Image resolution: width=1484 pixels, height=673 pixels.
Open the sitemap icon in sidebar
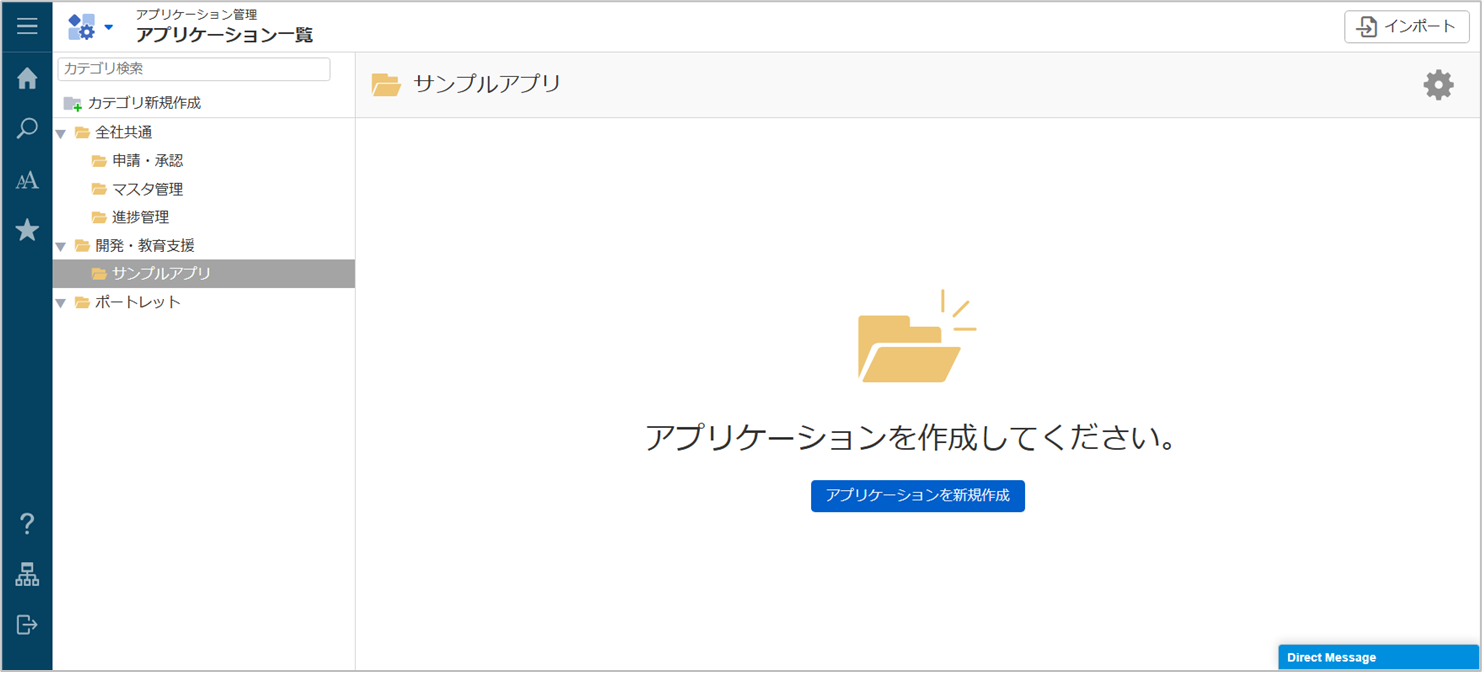point(27,575)
